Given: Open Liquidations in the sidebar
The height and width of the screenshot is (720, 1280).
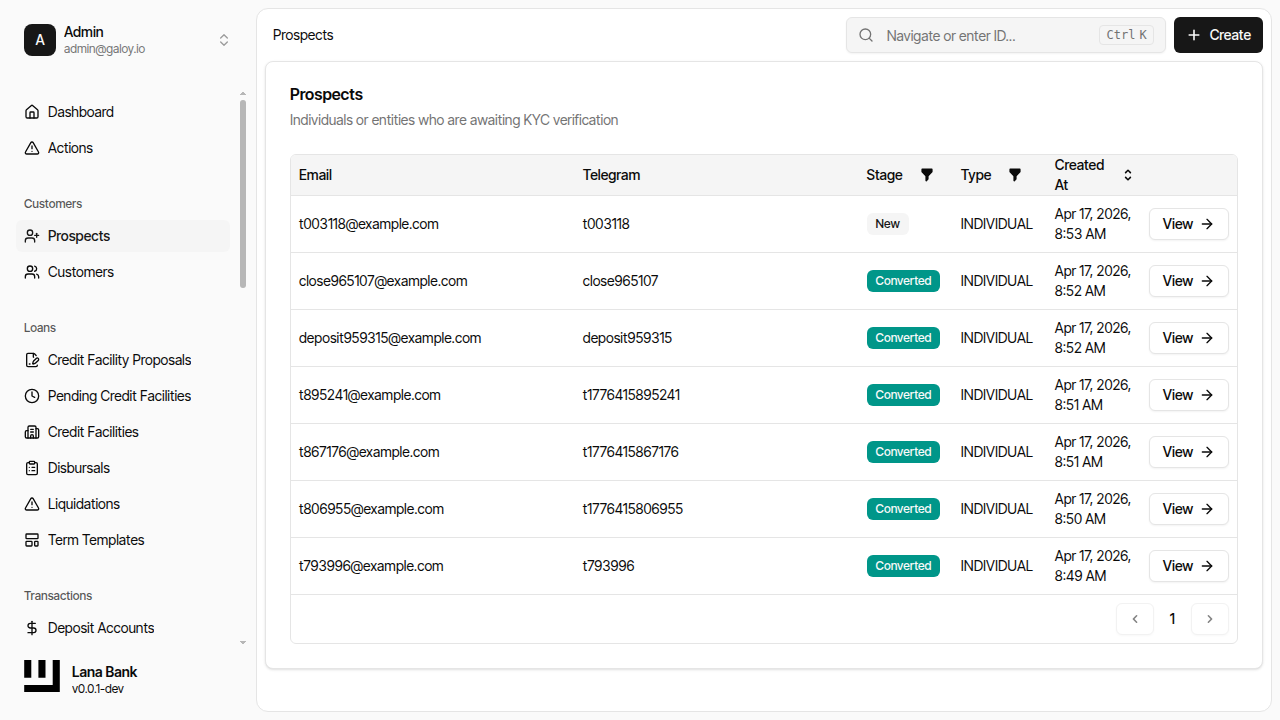Looking at the screenshot, I should 84,504.
